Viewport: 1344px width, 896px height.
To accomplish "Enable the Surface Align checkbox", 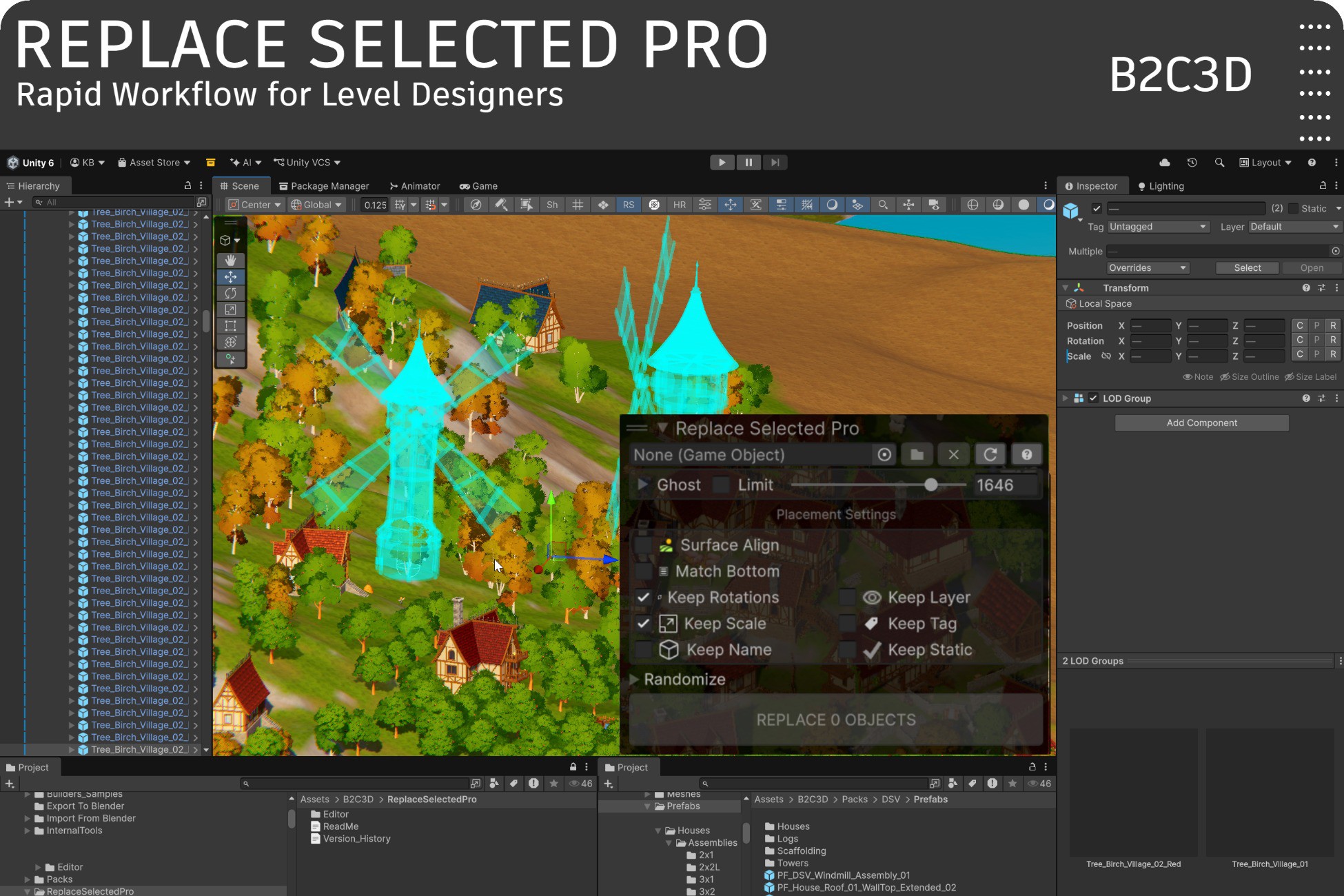I will click(x=644, y=545).
